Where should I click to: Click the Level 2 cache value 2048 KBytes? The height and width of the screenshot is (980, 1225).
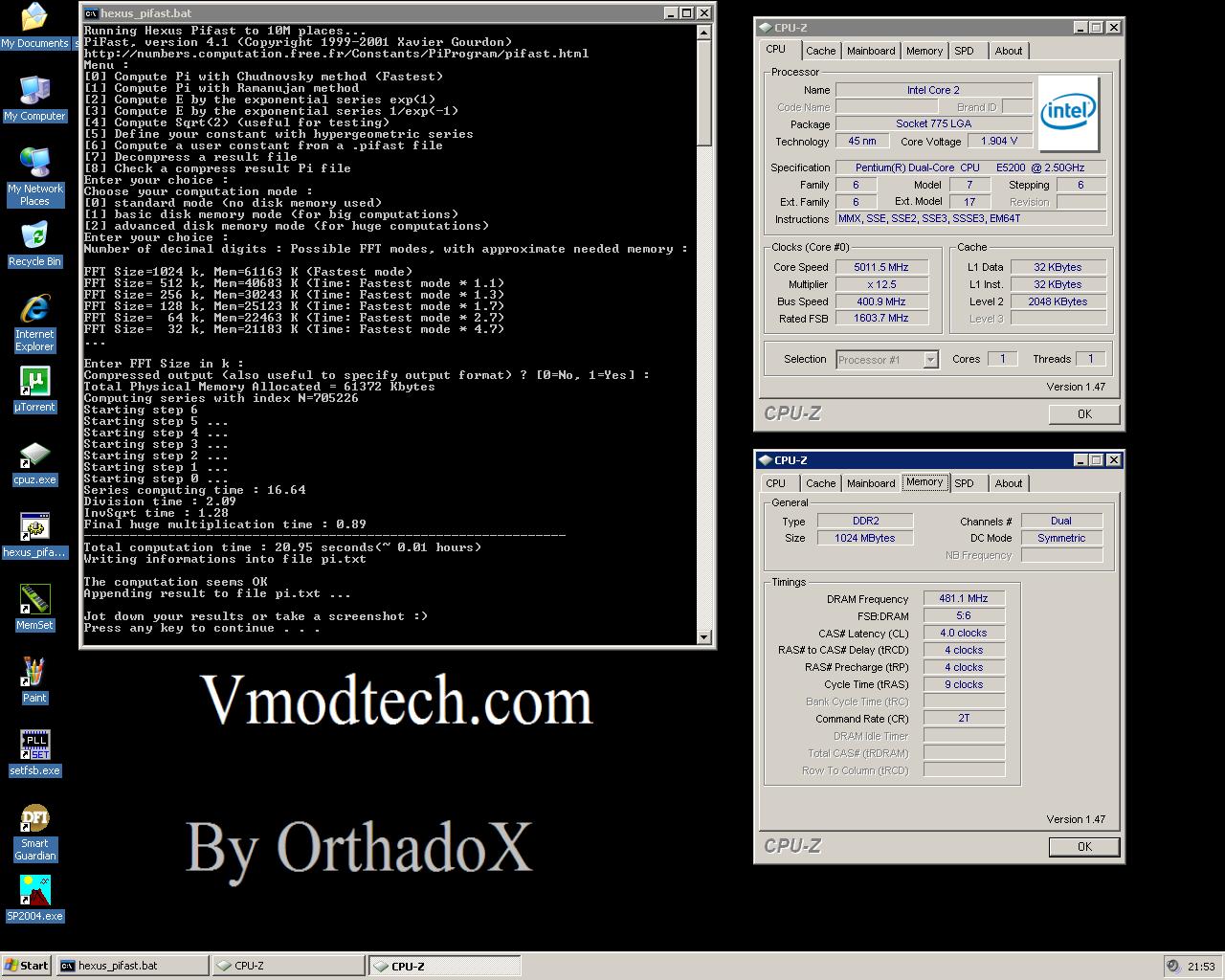(1058, 301)
